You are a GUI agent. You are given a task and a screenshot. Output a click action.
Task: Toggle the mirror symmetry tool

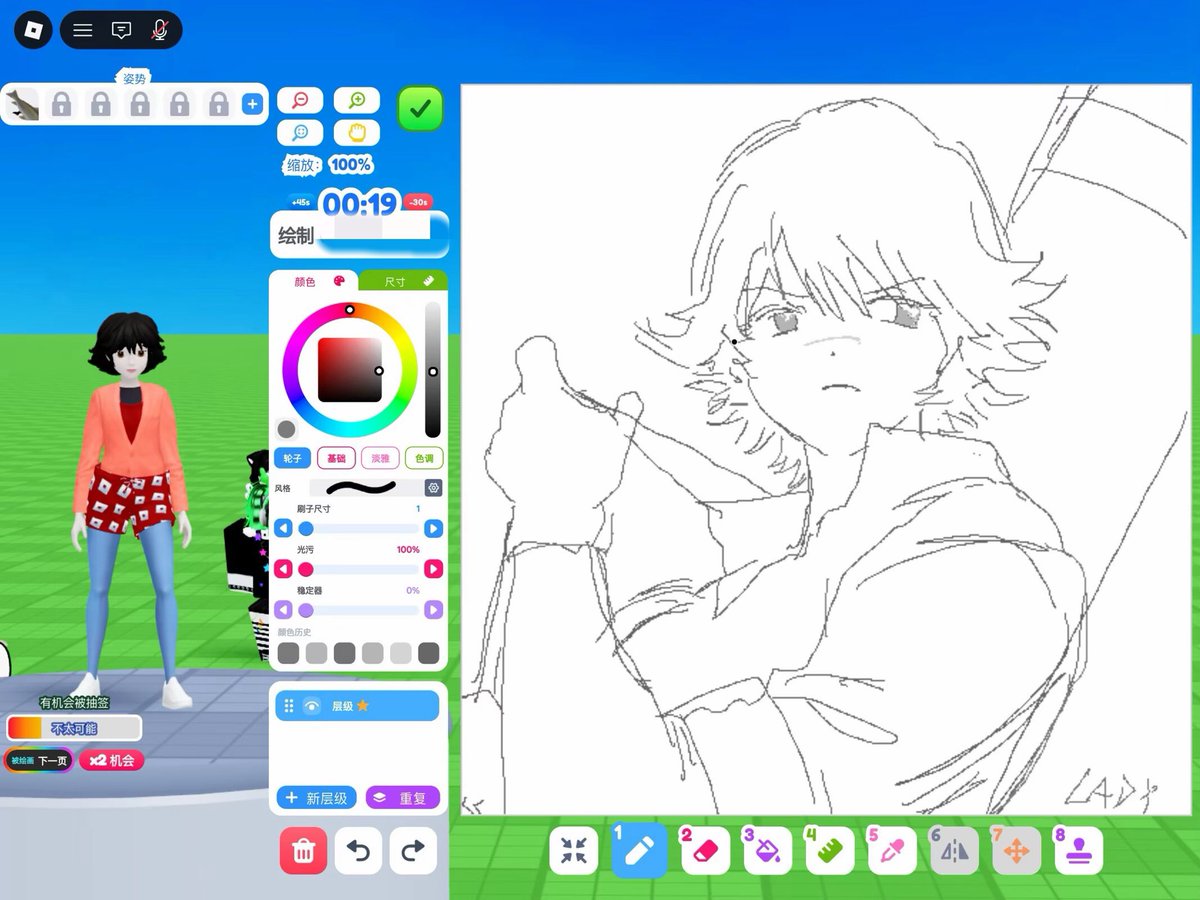[x=955, y=851]
